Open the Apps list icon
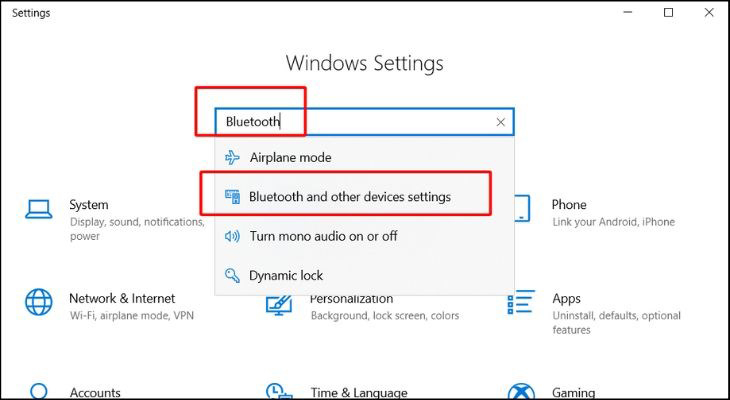The height and width of the screenshot is (400, 730). click(x=521, y=302)
